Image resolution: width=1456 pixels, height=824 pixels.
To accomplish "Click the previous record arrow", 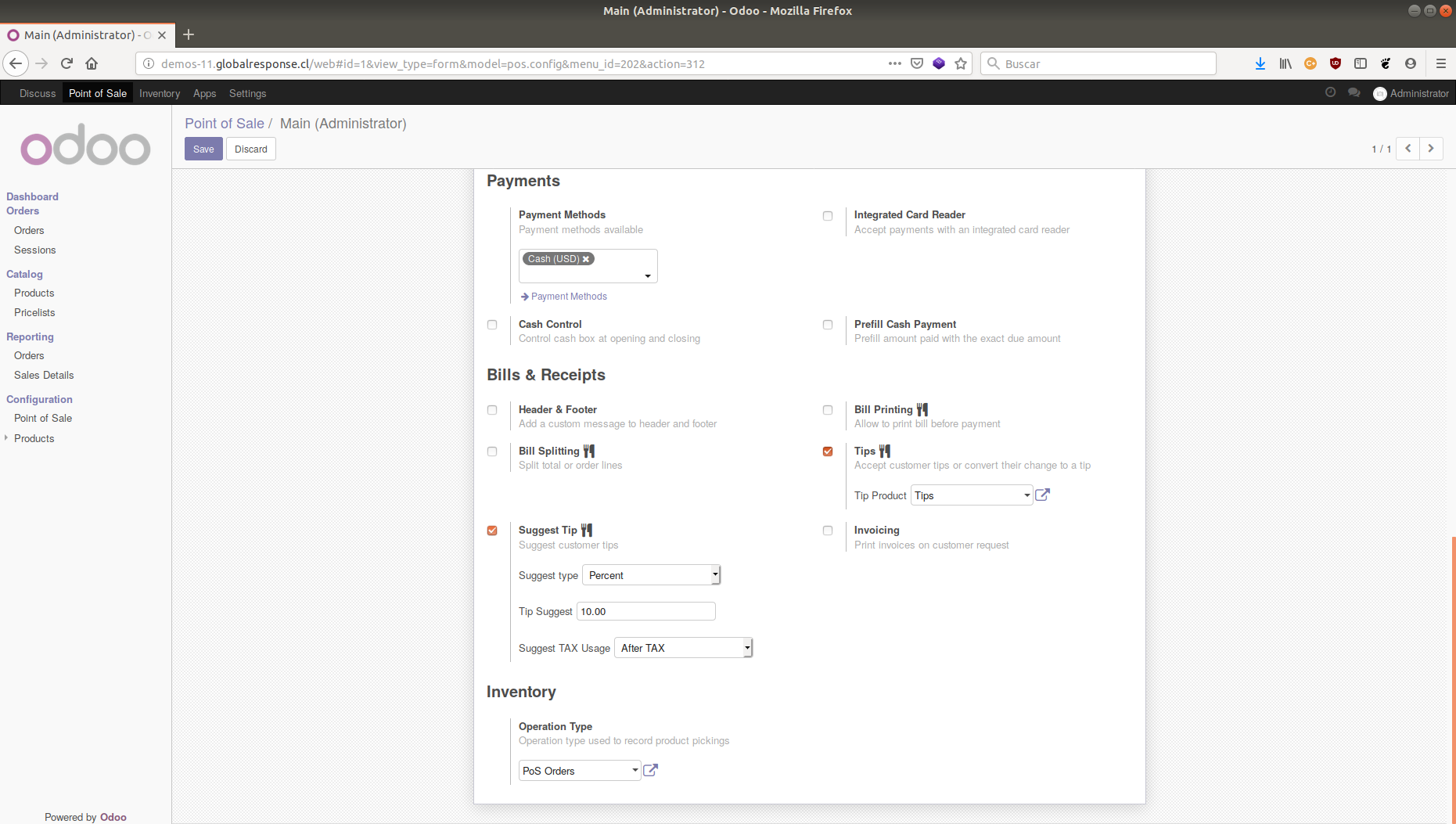I will 1407,149.
